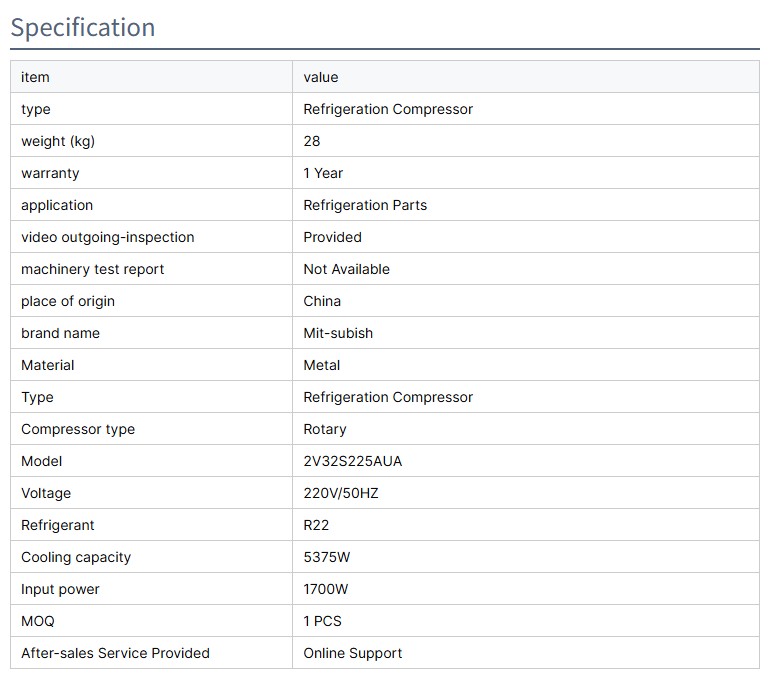Screen dimensions: 772x680
Task: Click "China" in the place of origin row
Action: click(x=322, y=301)
